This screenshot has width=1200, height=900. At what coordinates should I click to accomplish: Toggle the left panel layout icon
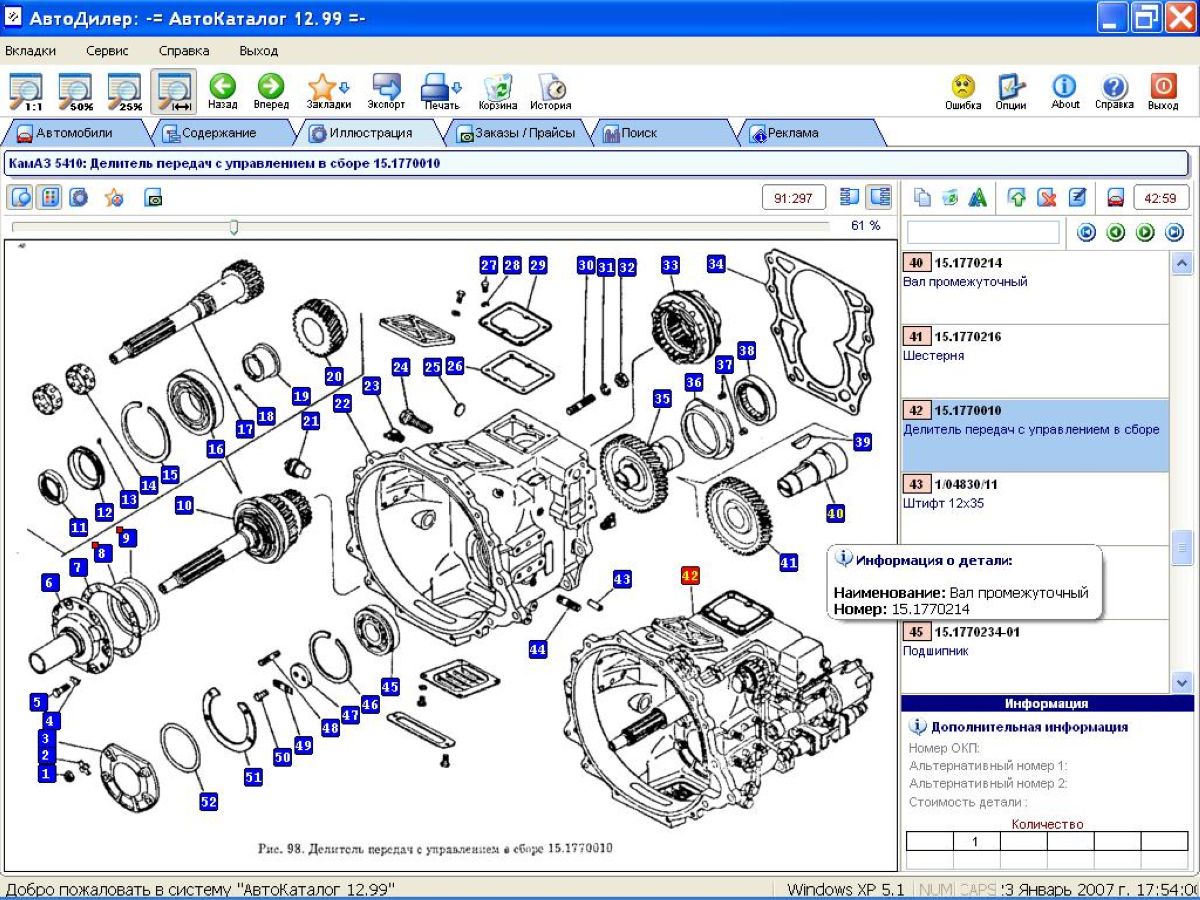click(850, 197)
